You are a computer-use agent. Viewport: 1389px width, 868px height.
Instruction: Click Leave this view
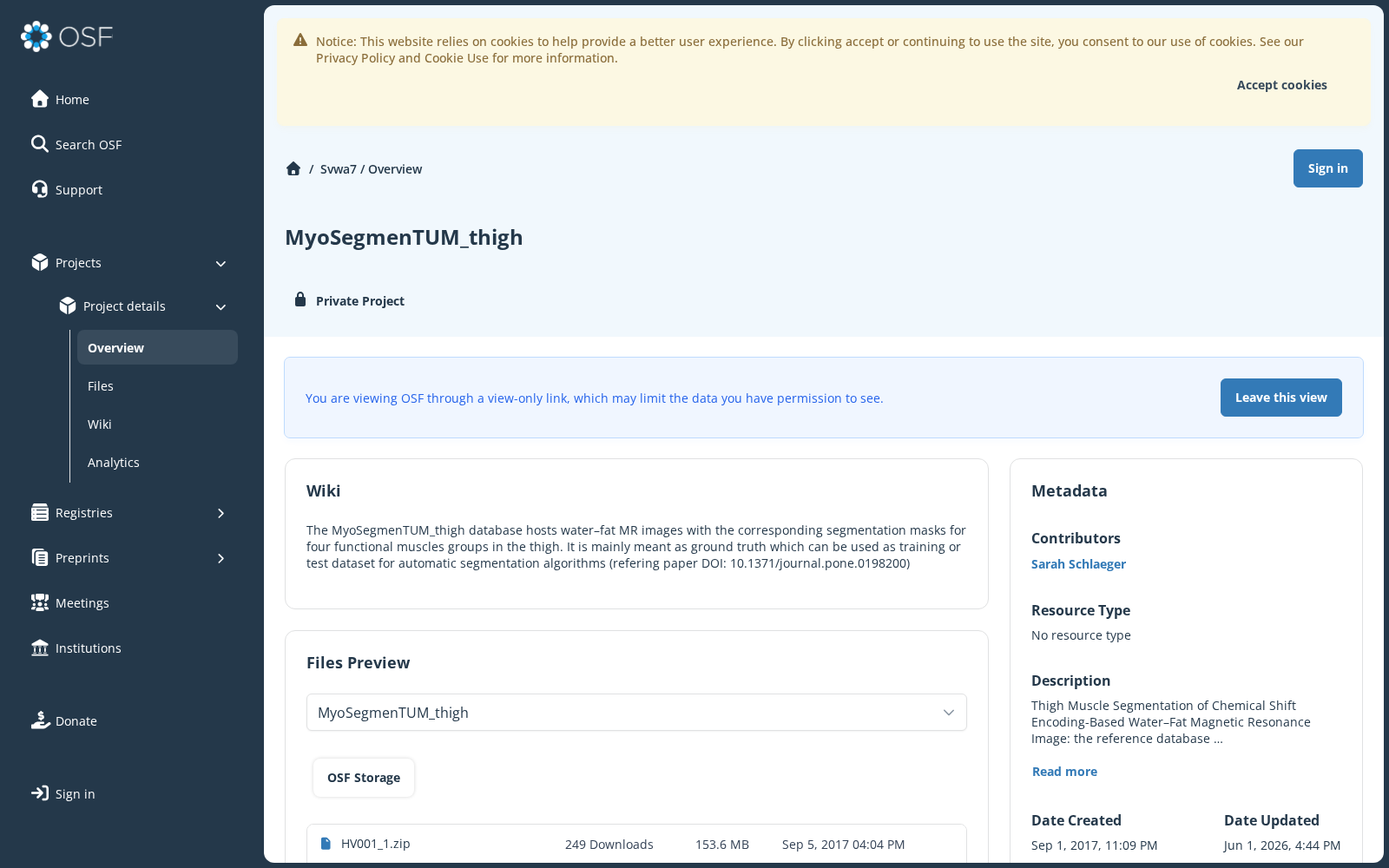(1280, 398)
